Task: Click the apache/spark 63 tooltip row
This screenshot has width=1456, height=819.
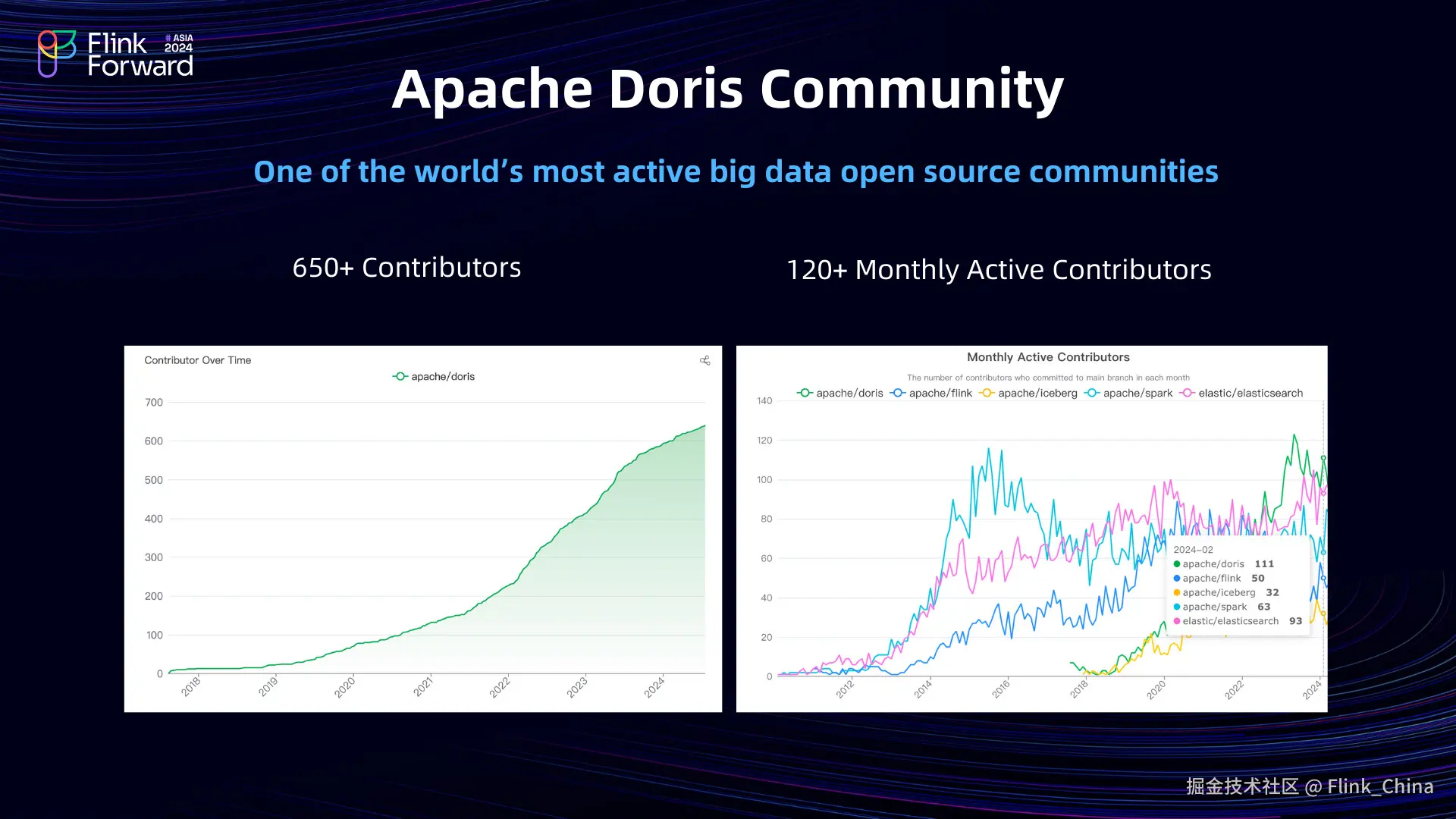Action: (1221, 607)
